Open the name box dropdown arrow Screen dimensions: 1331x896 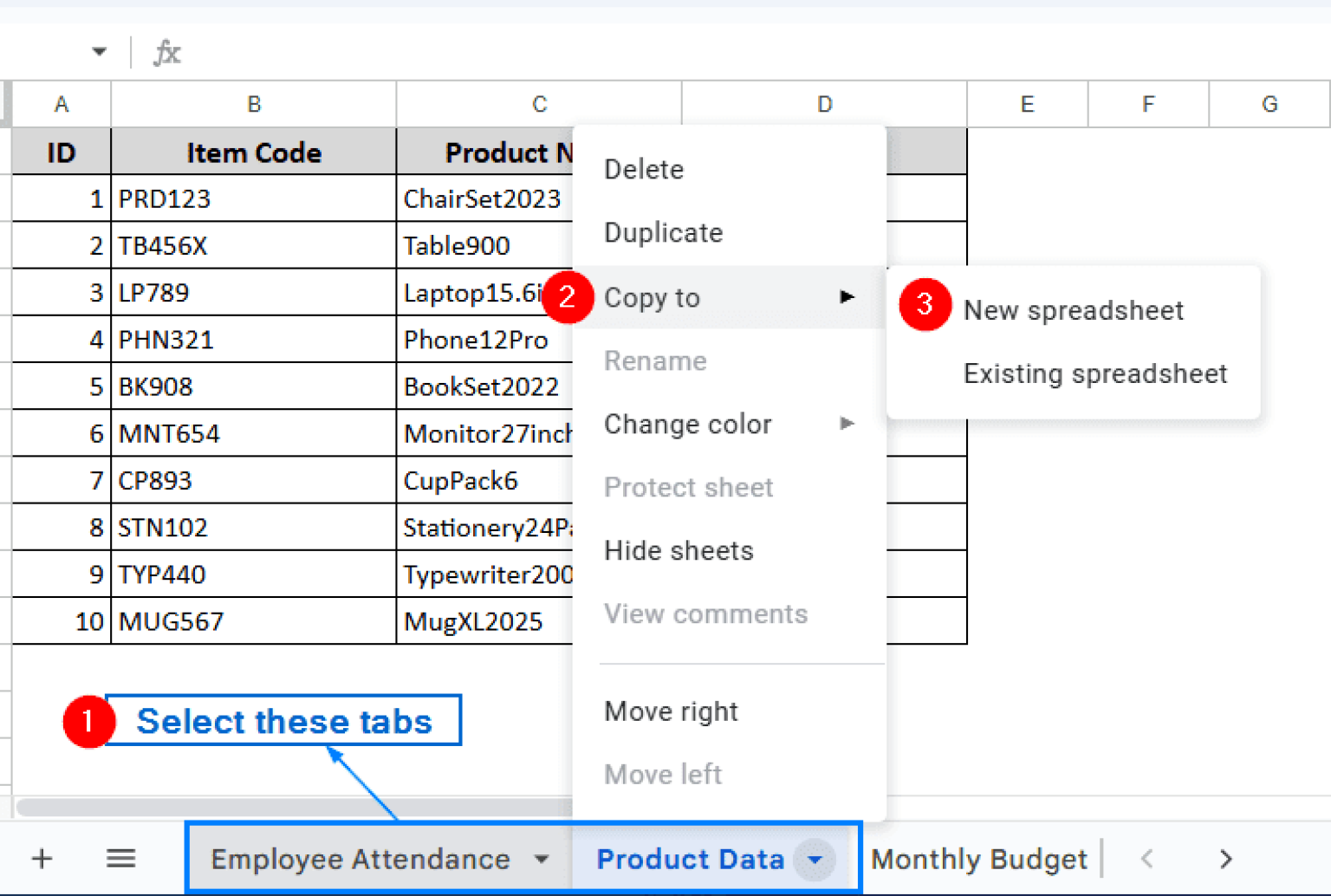(99, 52)
